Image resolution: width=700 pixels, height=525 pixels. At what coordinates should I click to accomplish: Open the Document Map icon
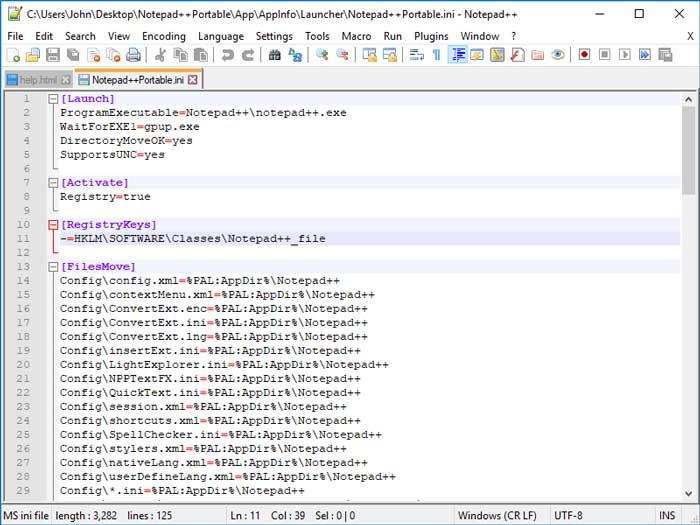tap(497, 55)
